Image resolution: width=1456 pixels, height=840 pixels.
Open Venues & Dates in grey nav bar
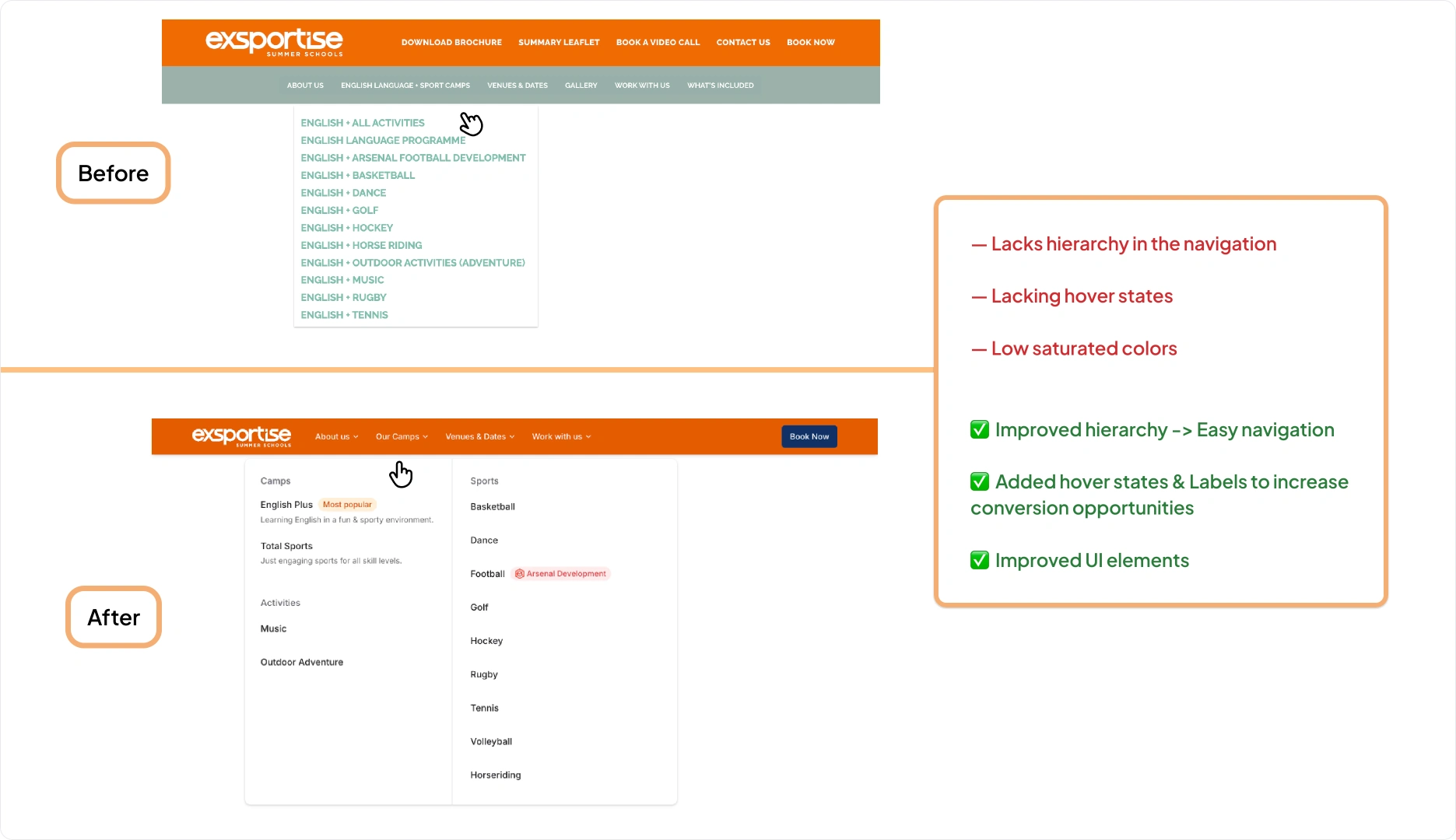click(517, 86)
